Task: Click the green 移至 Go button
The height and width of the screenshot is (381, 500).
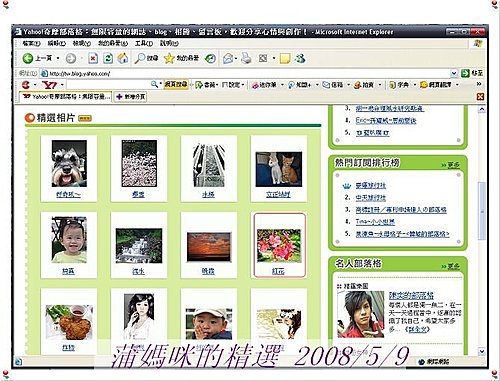Action: pyautogui.click(x=472, y=73)
